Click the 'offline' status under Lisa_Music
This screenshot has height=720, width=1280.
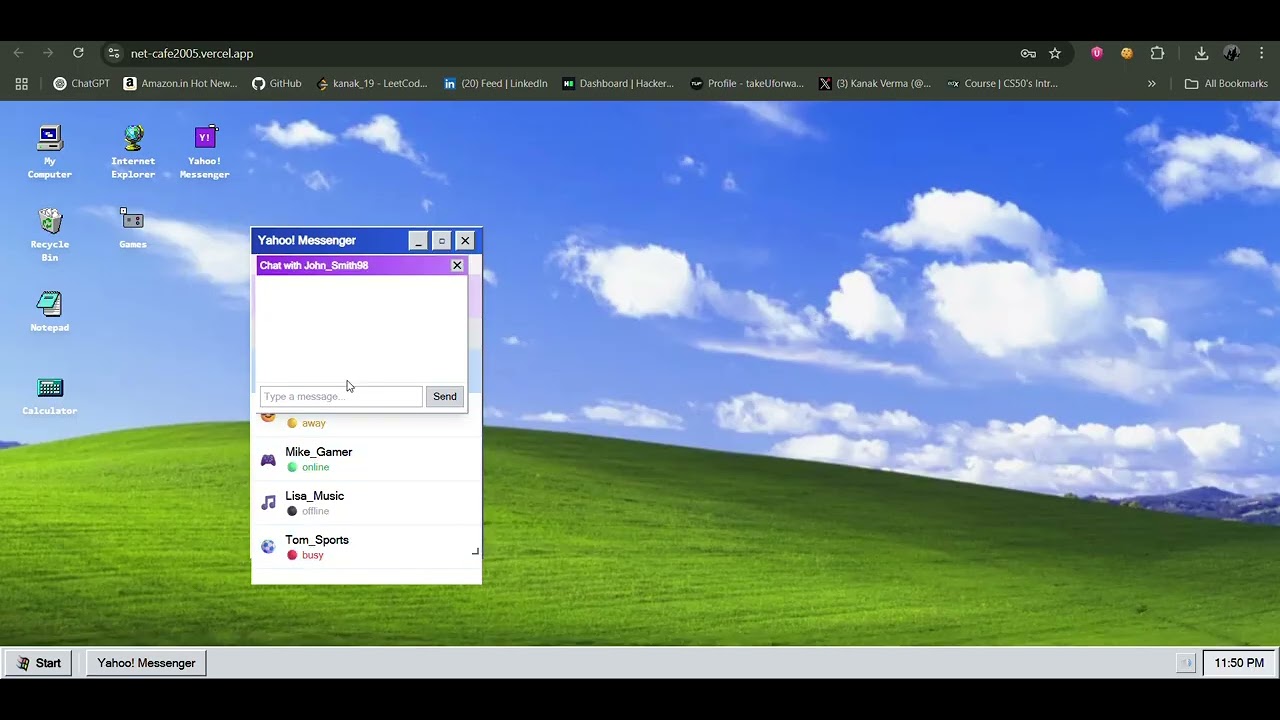pyautogui.click(x=315, y=511)
